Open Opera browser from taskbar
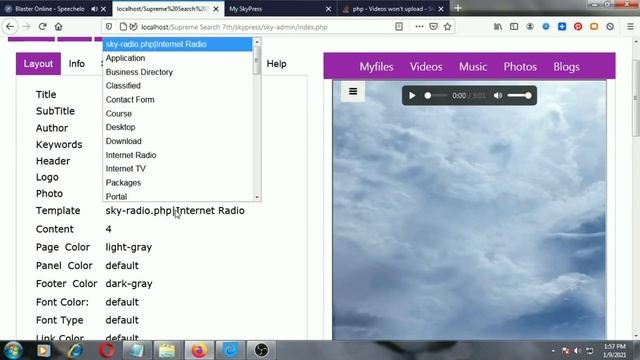This screenshot has width=640, height=360. pyautogui.click(x=107, y=351)
